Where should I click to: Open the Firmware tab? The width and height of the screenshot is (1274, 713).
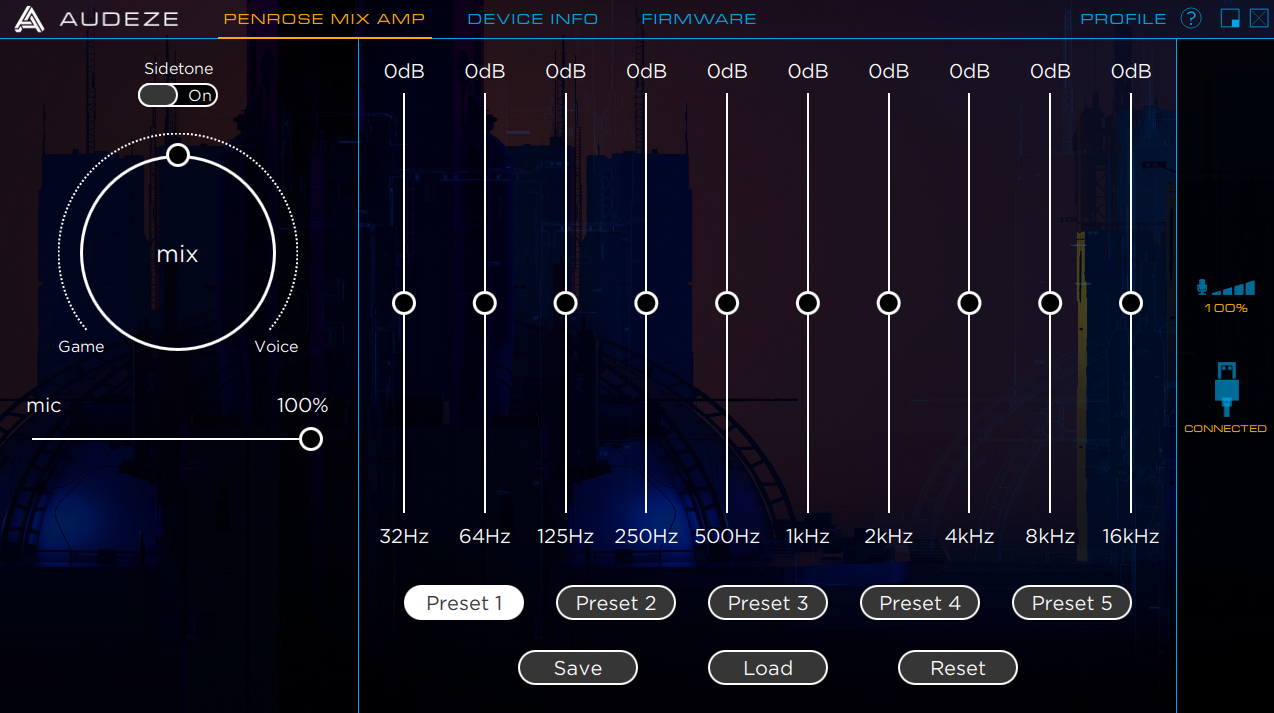point(698,19)
